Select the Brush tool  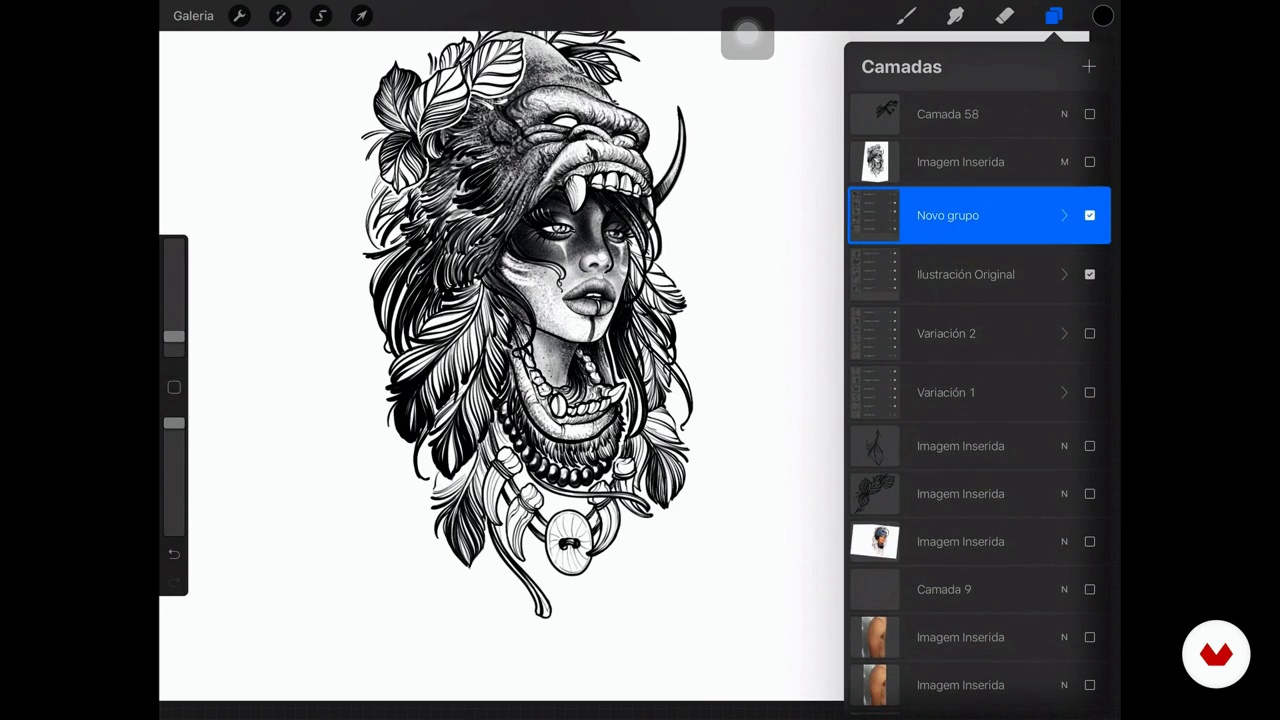pos(906,16)
